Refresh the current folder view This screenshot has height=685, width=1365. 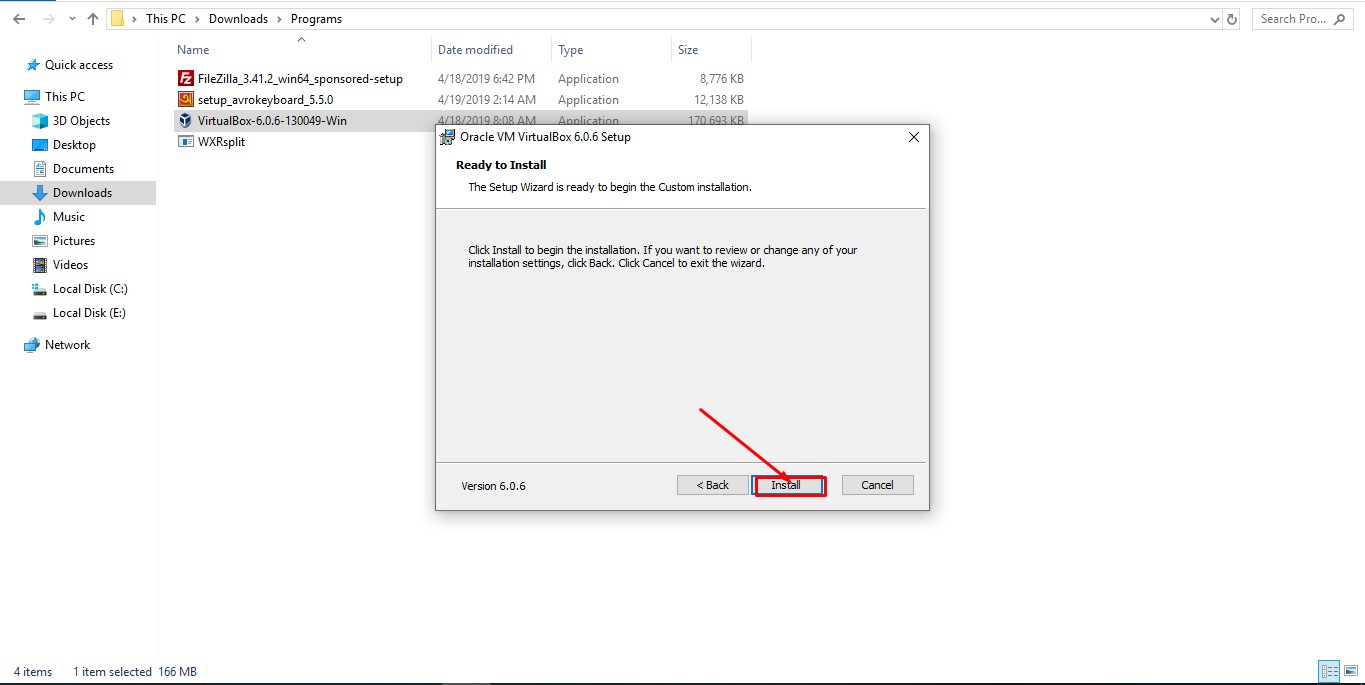[x=1232, y=19]
